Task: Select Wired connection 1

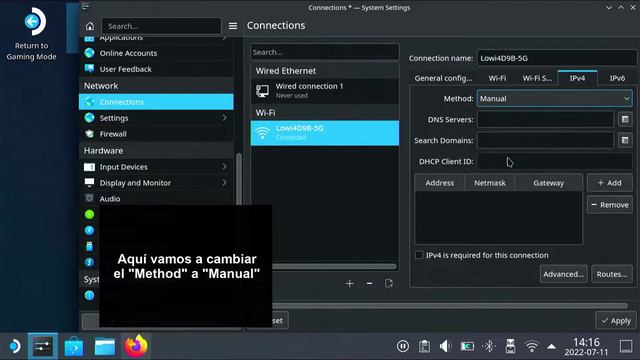Action: tap(325, 91)
